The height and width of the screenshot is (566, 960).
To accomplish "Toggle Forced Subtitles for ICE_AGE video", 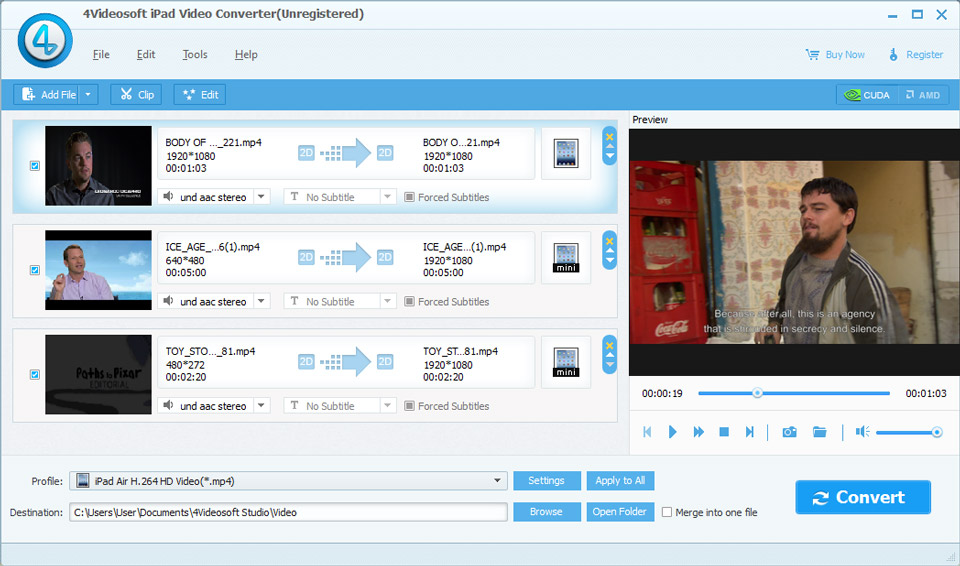I will click(409, 301).
